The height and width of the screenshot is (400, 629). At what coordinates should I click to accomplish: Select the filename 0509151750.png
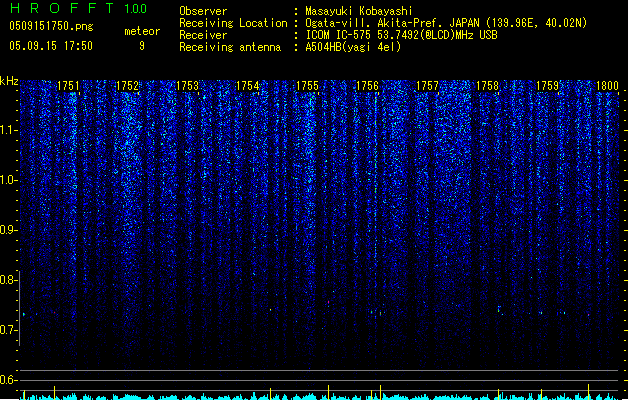pyautogui.click(x=51, y=27)
